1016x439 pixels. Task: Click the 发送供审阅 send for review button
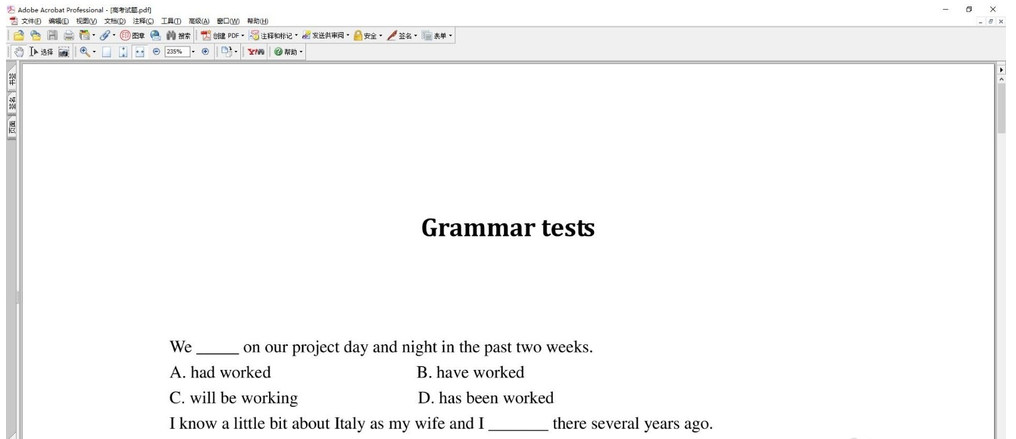pos(323,36)
